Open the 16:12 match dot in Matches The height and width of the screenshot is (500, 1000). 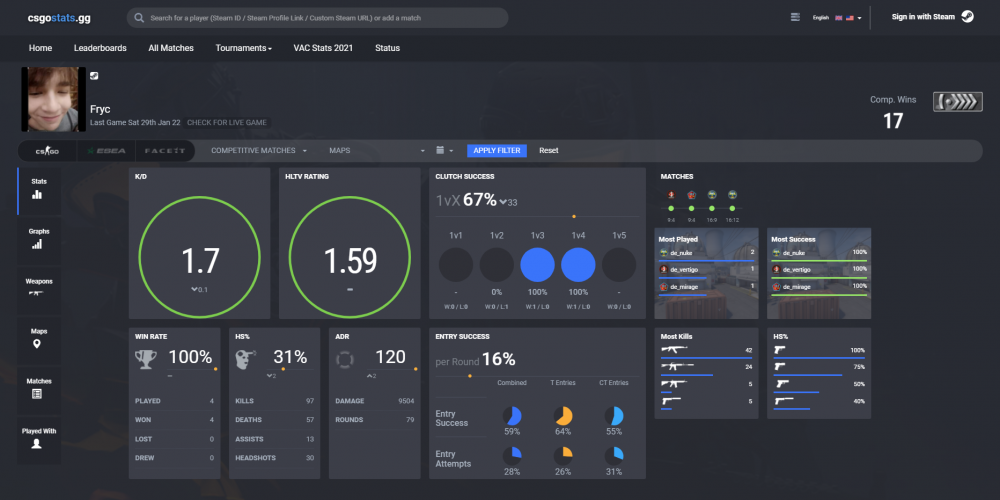tap(732, 209)
